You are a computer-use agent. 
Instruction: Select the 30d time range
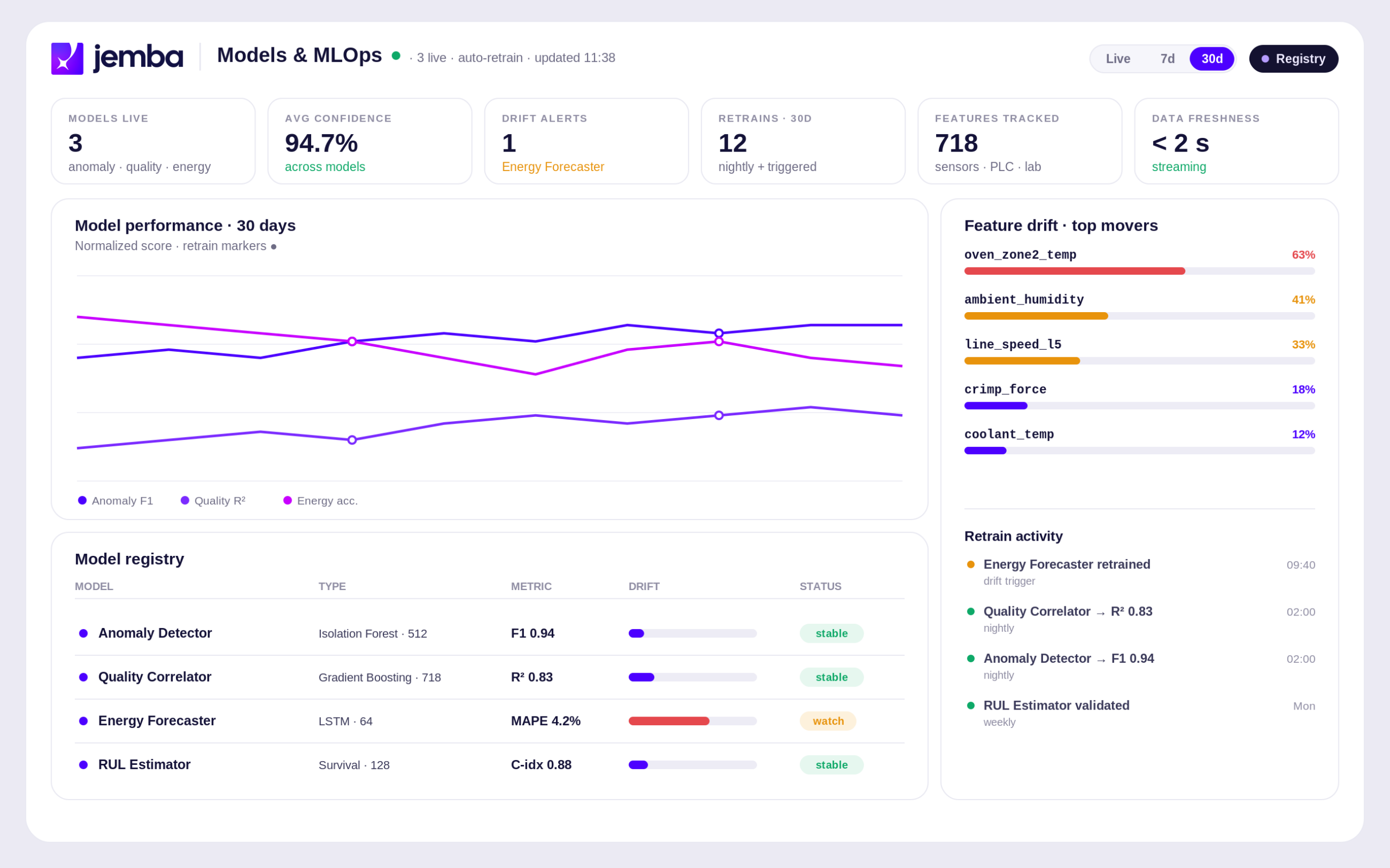pos(1212,59)
